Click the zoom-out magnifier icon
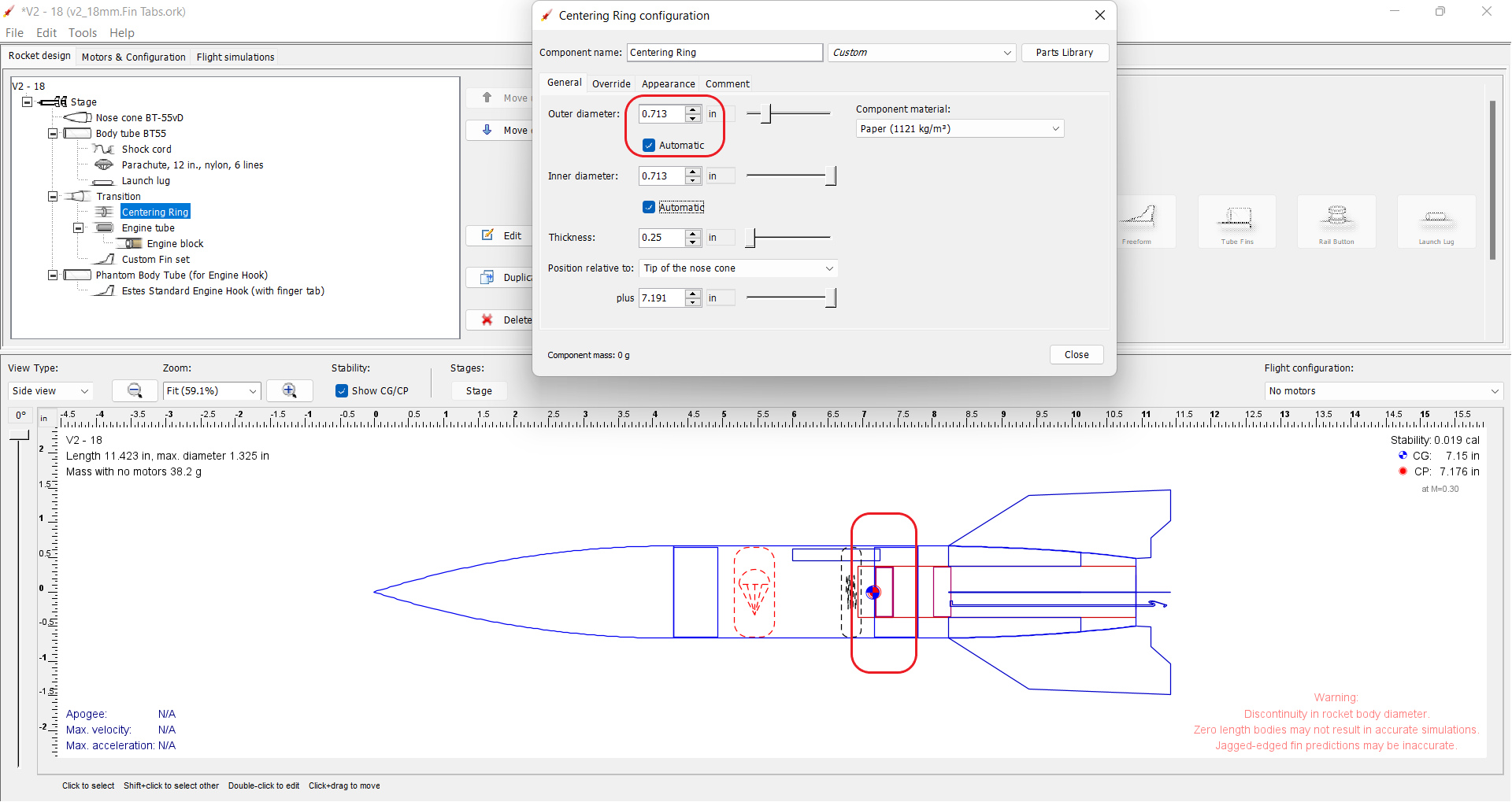1512x802 pixels. pyautogui.click(x=134, y=390)
